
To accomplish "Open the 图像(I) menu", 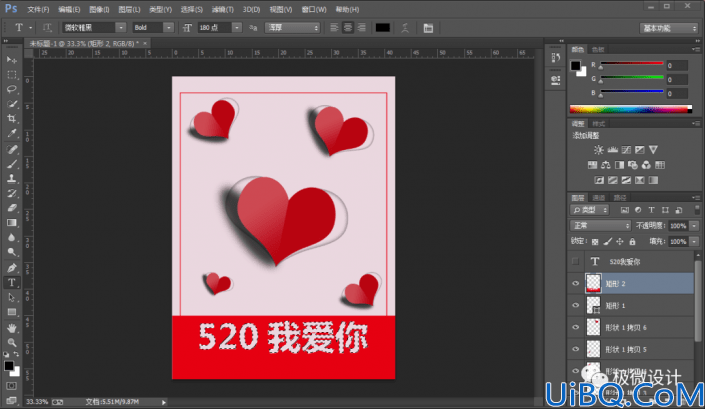I will click(99, 9).
